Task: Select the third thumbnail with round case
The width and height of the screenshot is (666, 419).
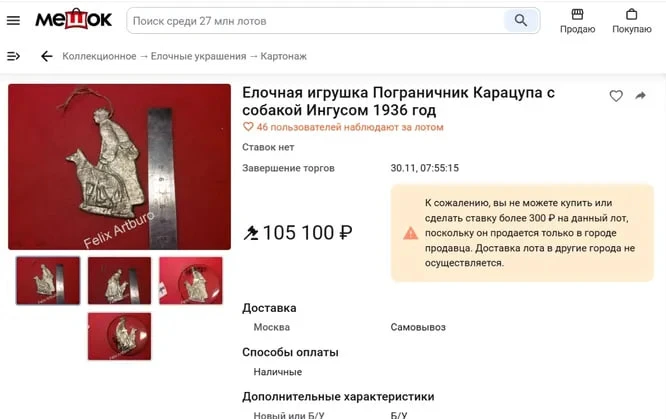Action: click(x=191, y=280)
